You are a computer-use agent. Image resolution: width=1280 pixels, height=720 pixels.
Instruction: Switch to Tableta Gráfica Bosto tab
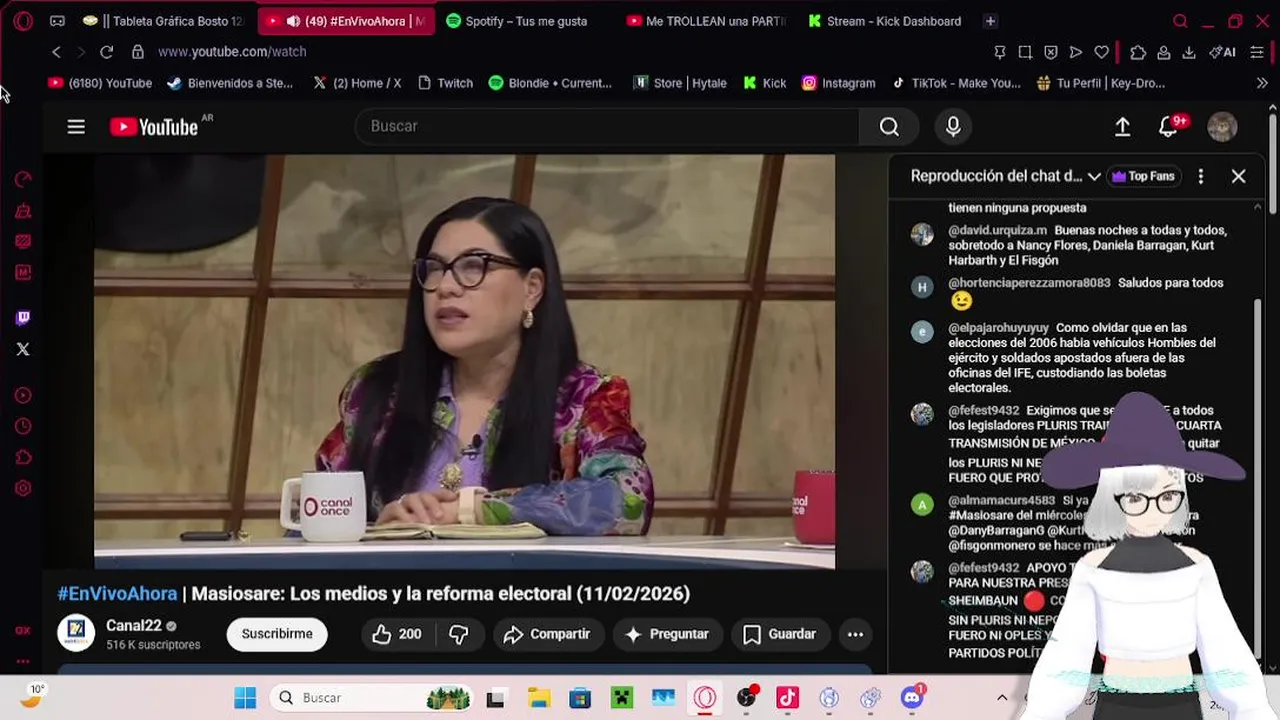[163, 21]
